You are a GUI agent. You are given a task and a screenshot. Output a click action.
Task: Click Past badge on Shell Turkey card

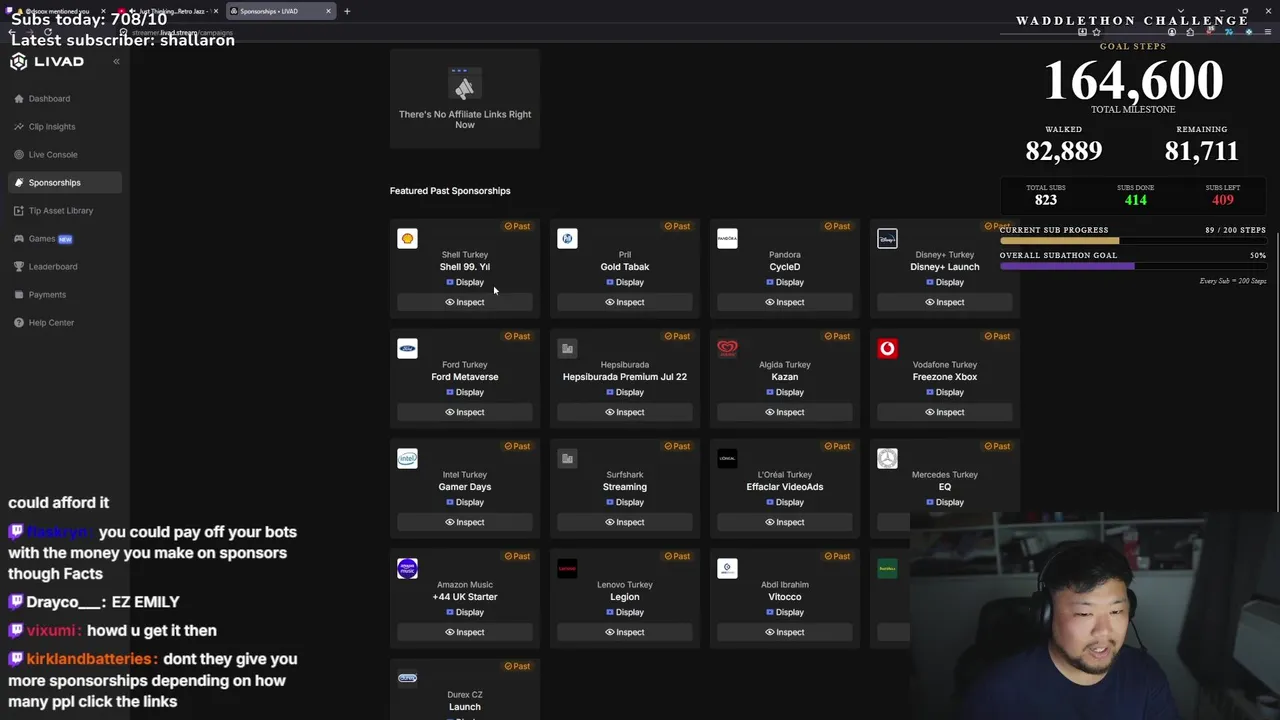click(517, 226)
